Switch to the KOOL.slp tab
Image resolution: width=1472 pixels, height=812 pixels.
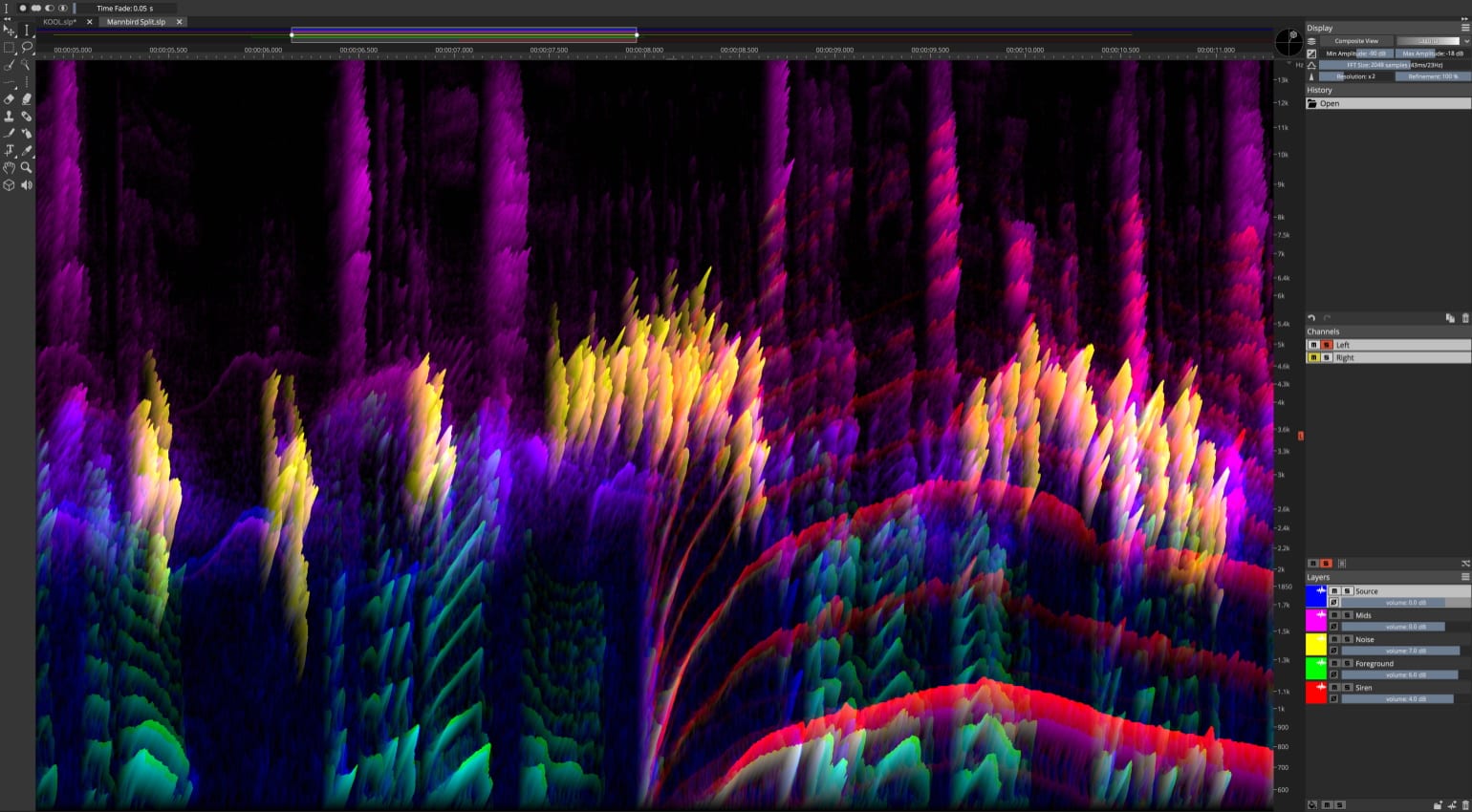pyautogui.click(x=59, y=22)
